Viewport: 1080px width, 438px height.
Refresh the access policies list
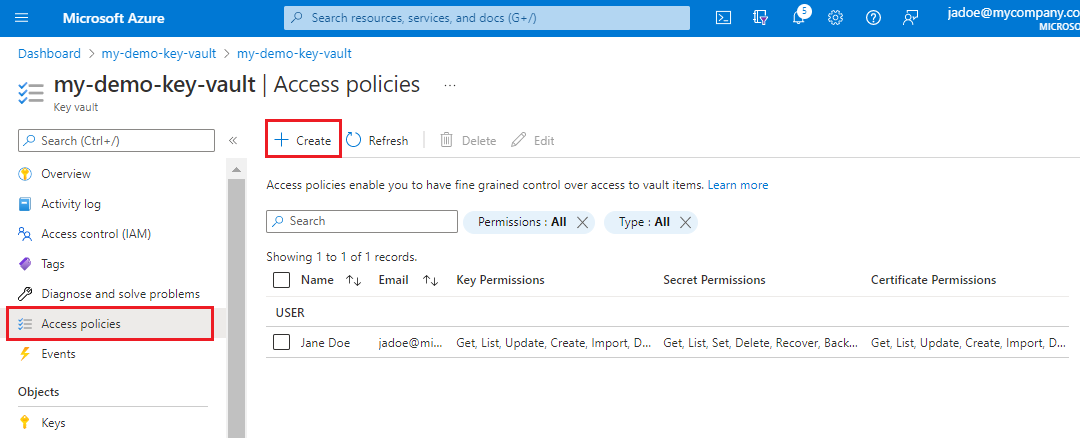tap(378, 141)
